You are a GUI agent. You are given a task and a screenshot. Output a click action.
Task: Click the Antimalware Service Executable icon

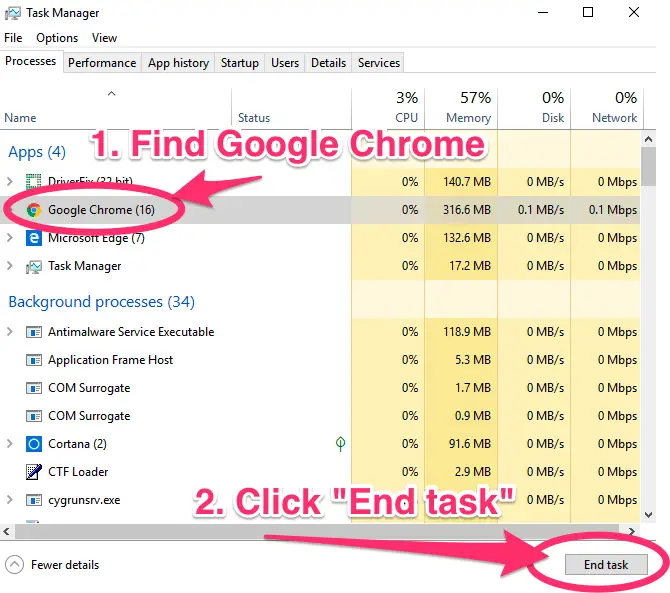33,332
